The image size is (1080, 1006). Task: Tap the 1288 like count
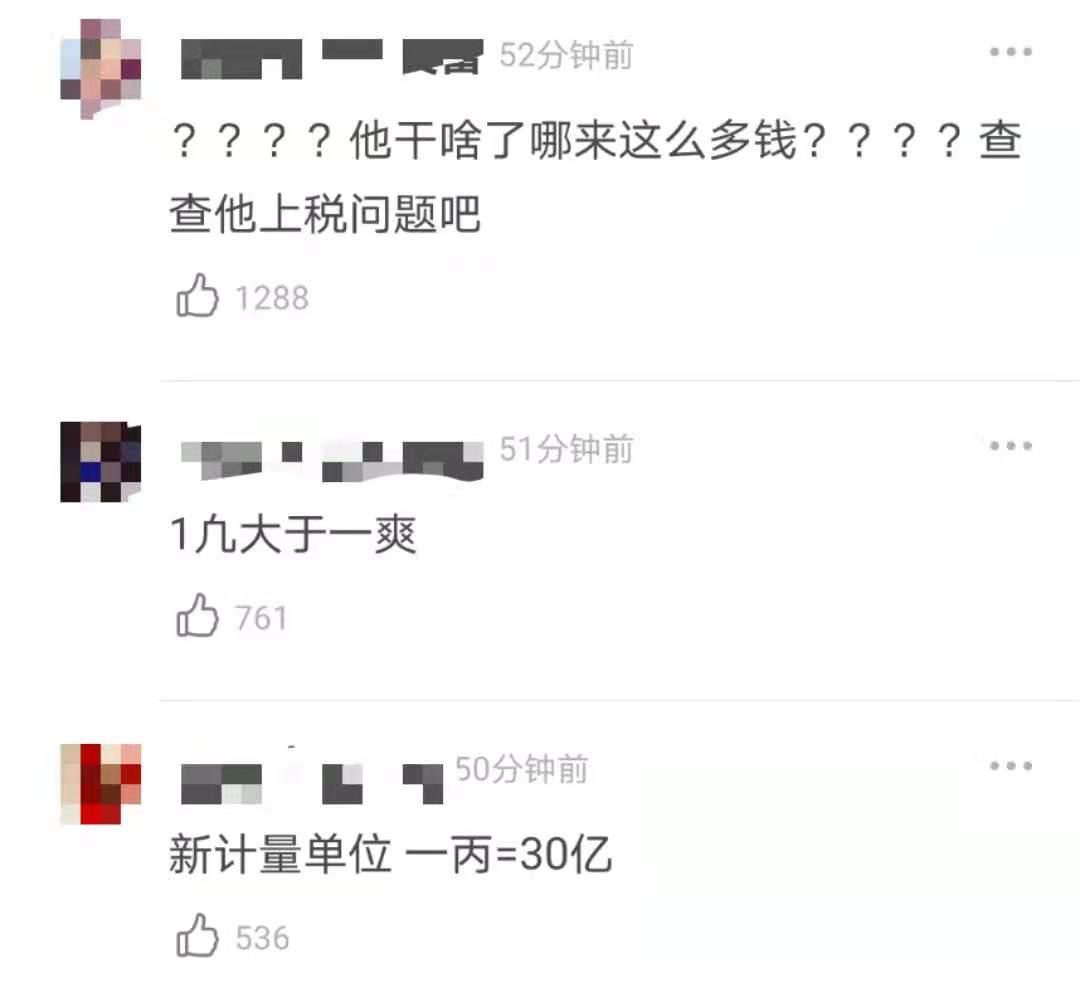coord(272,298)
